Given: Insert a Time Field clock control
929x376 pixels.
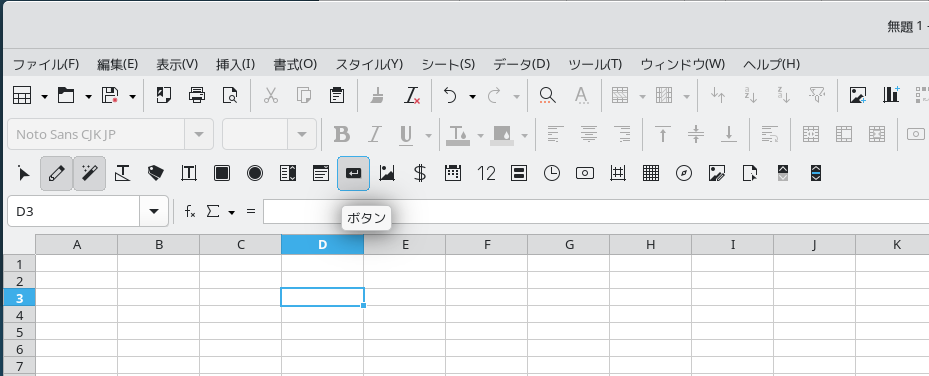Looking at the screenshot, I should click(552, 173).
